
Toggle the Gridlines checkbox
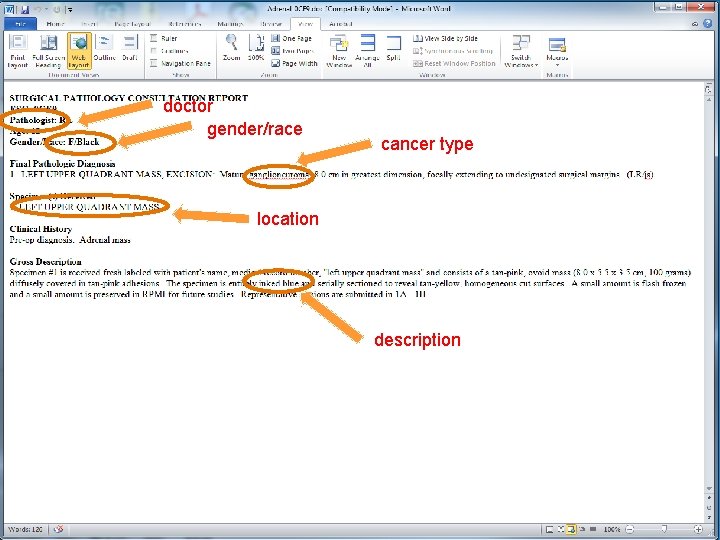(154, 51)
